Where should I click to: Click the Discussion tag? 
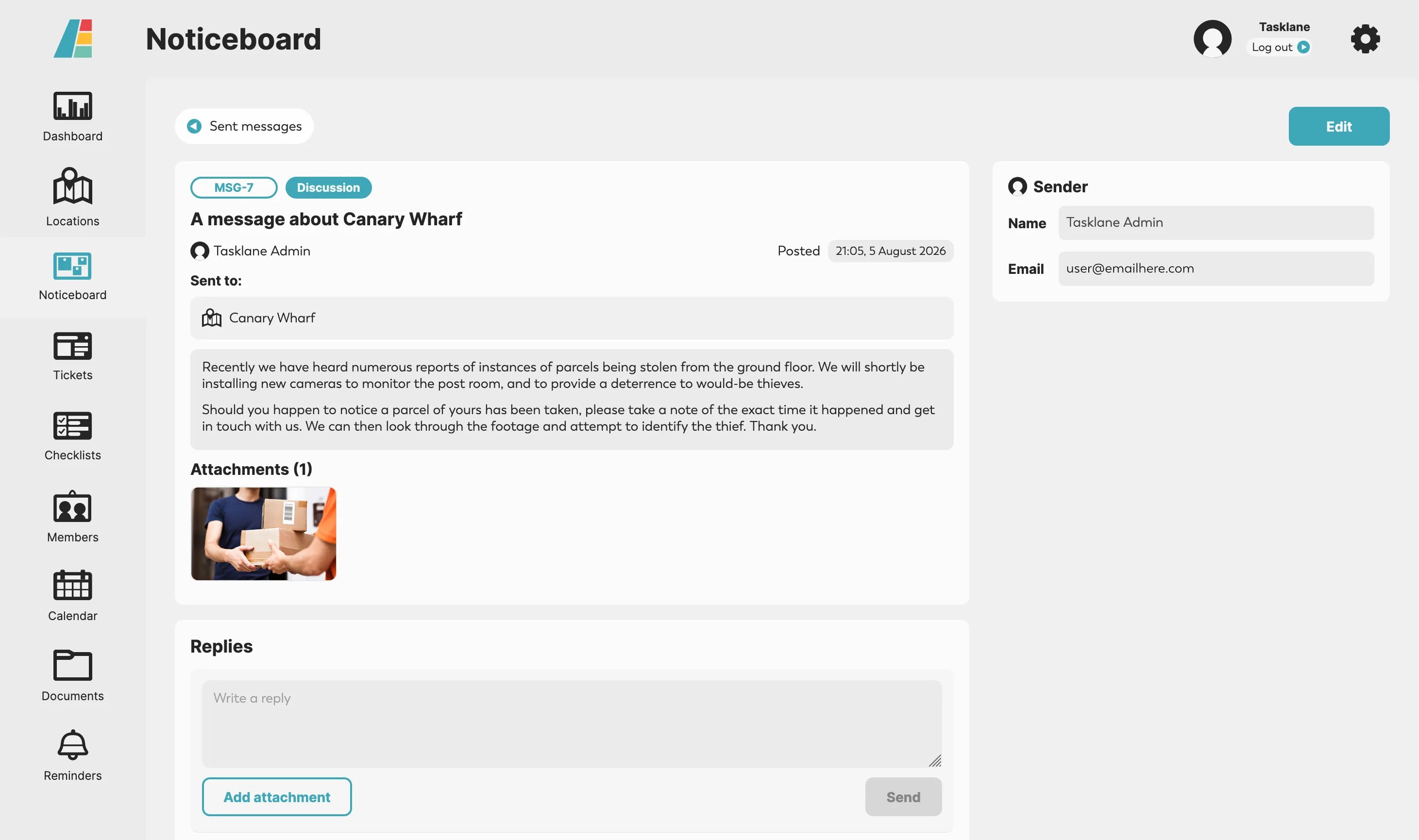click(x=328, y=188)
